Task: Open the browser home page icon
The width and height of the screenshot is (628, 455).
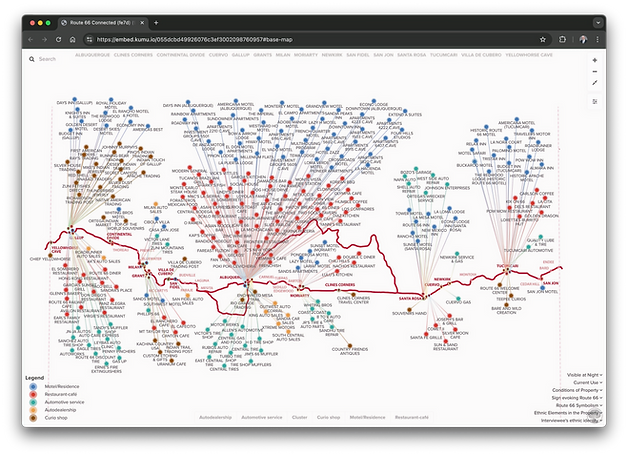Action: (72, 39)
